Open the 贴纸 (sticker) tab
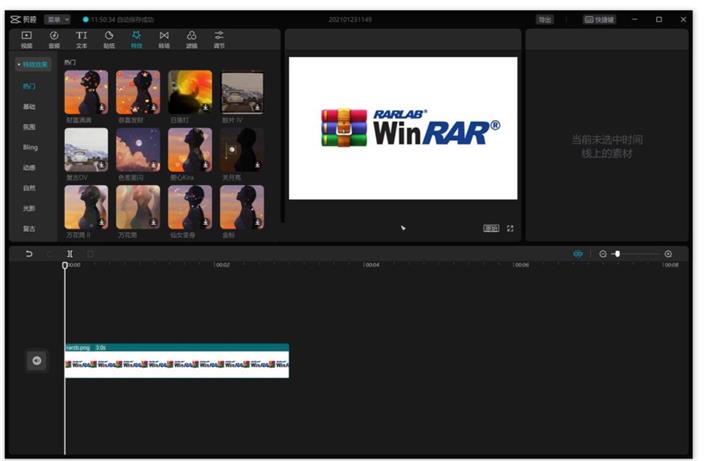The width and height of the screenshot is (728, 461). point(109,39)
